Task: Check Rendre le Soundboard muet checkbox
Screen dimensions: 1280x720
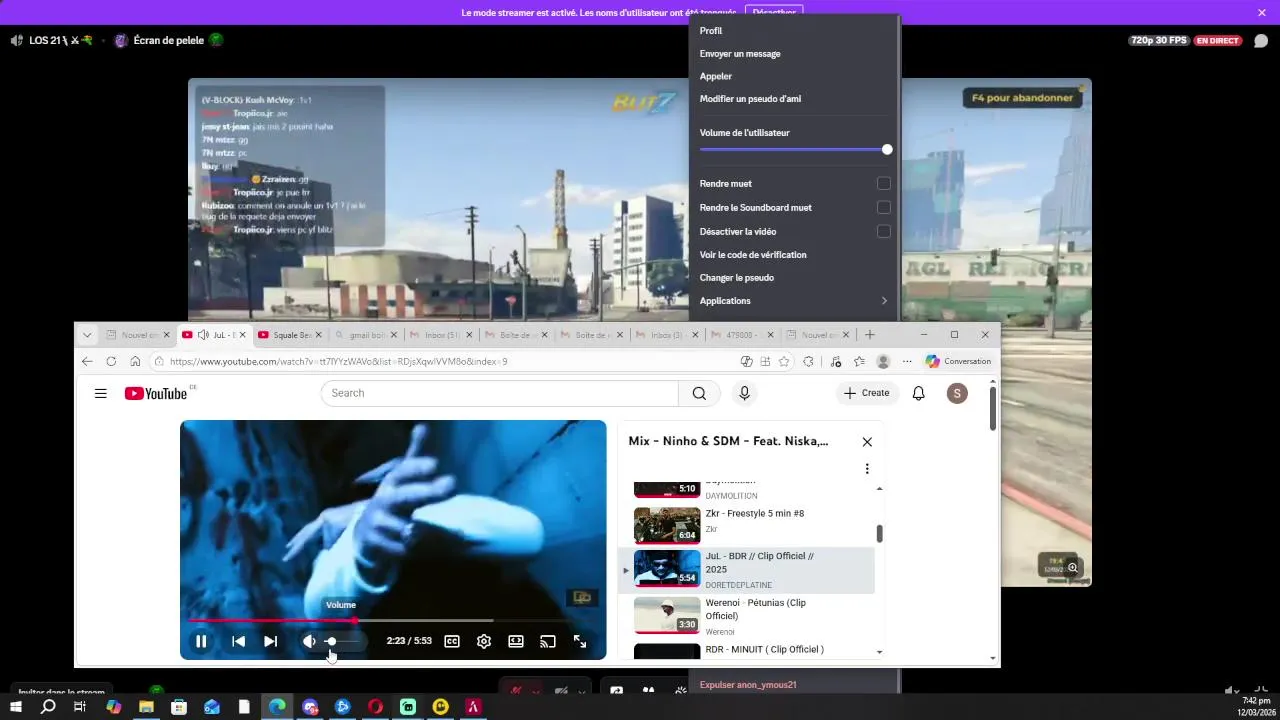Action: click(884, 208)
